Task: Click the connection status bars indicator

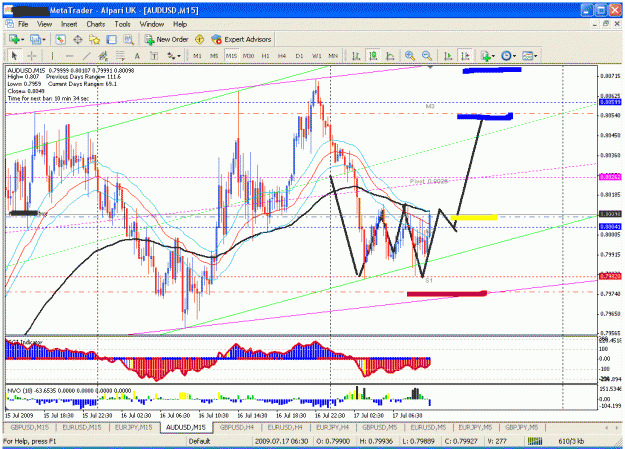Action: click(x=535, y=441)
